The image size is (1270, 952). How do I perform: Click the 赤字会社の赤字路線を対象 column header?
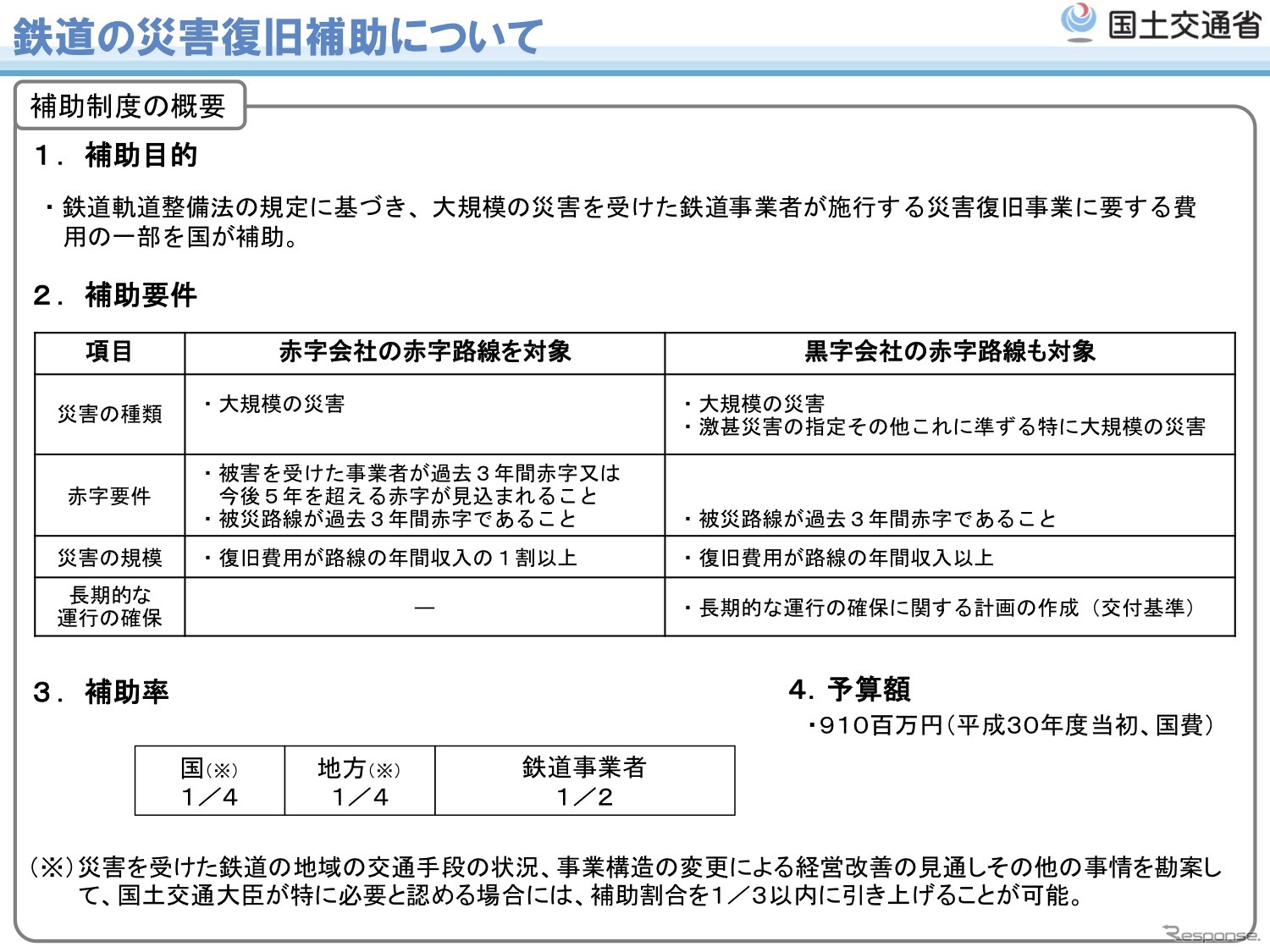pos(424,352)
